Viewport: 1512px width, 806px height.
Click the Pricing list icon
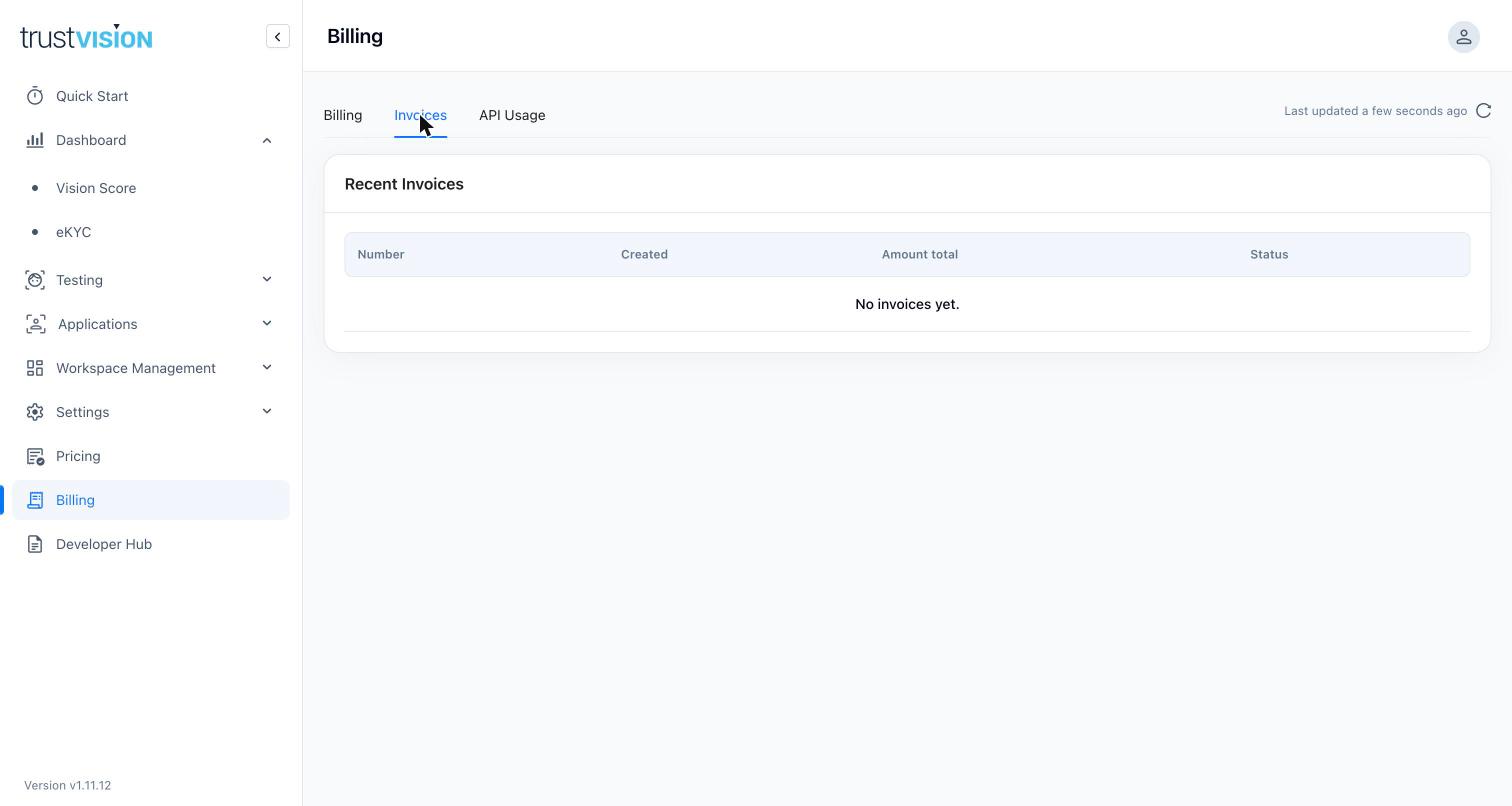click(35, 456)
